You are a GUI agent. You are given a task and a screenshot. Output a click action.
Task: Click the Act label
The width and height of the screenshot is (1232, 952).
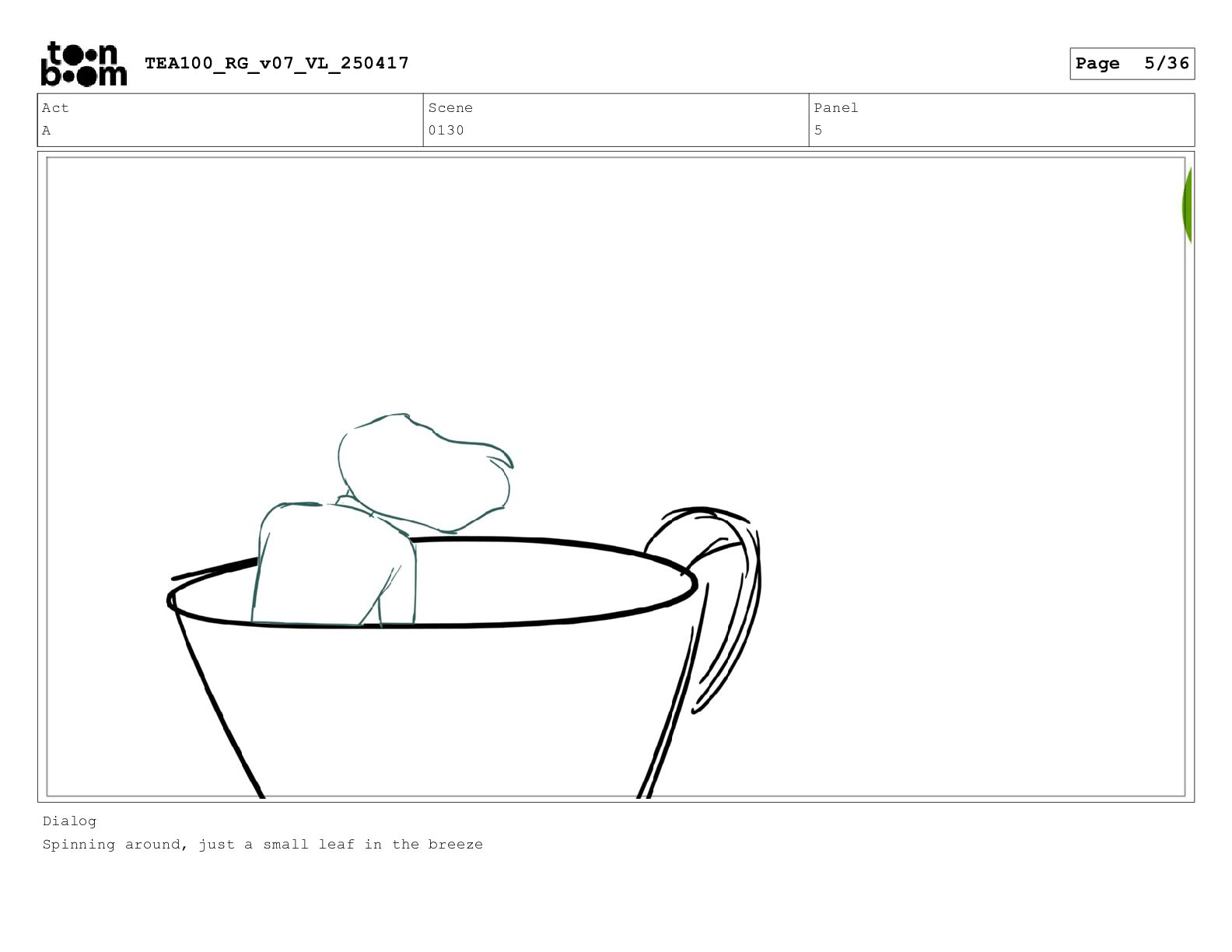pyautogui.click(x=55, y=108)
